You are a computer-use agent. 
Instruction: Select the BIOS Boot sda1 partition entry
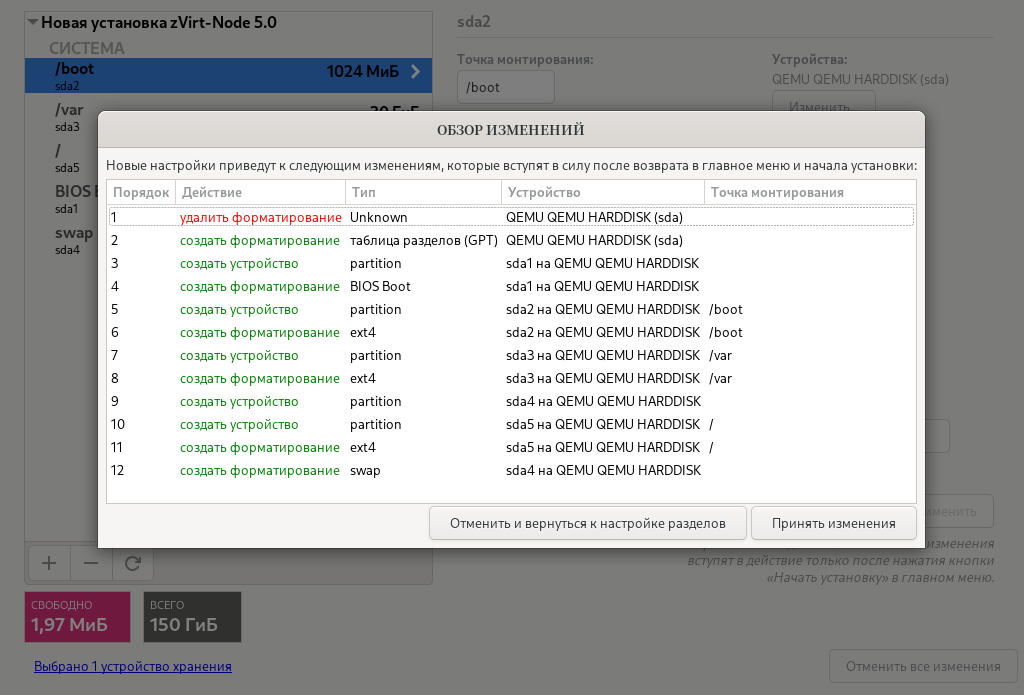click(x=61, y=199)
